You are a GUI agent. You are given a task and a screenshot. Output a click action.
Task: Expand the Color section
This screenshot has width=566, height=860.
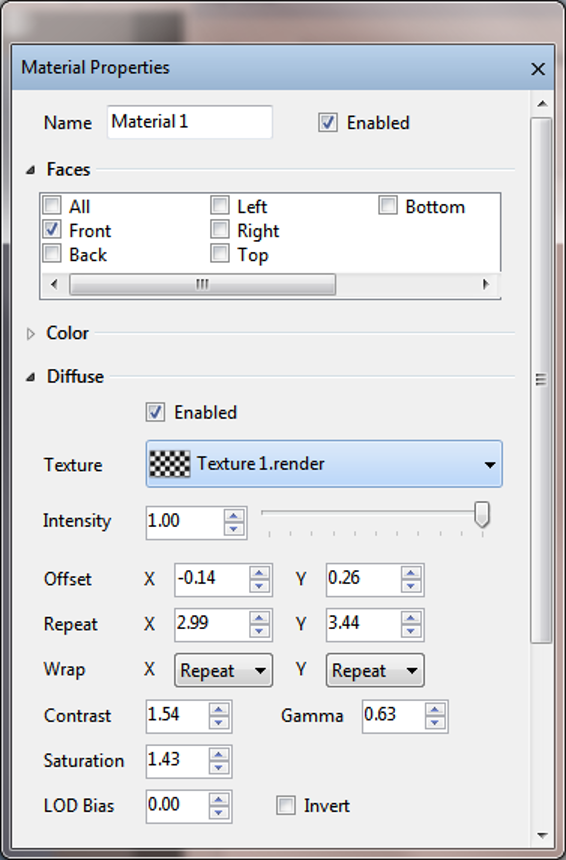pyautogui.click(x=31, y=333)
